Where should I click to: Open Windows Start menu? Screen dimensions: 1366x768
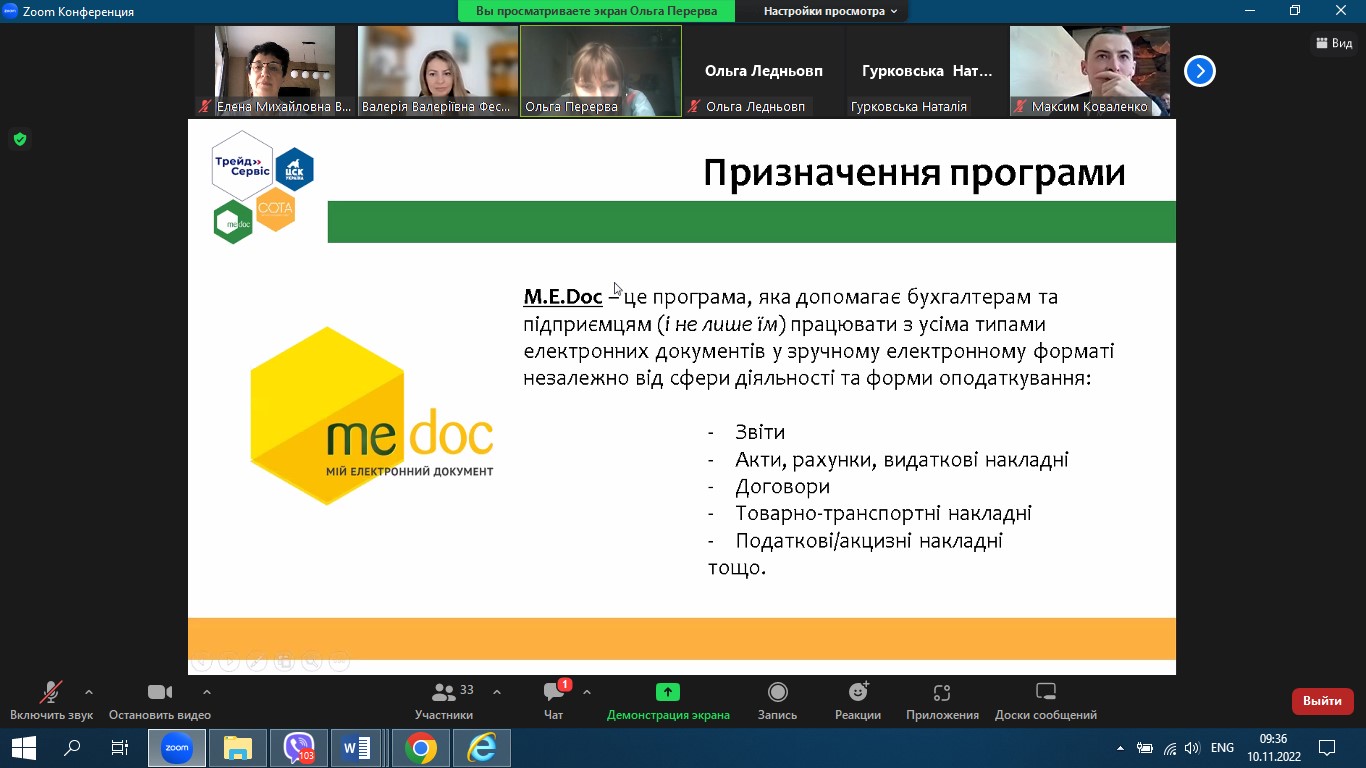(x=23, y=747)
